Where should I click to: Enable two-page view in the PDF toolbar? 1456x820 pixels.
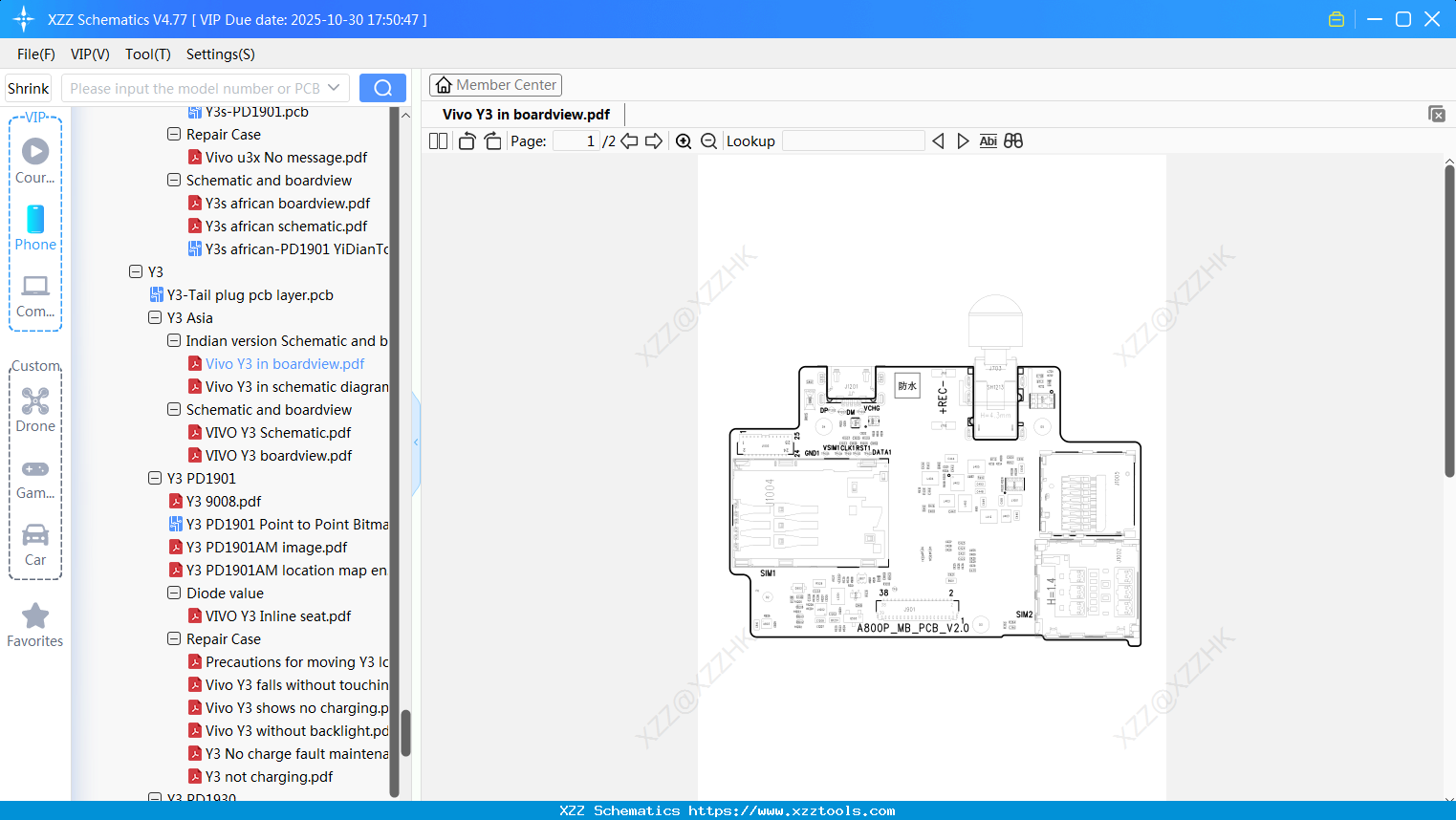[x=438, y=140]
